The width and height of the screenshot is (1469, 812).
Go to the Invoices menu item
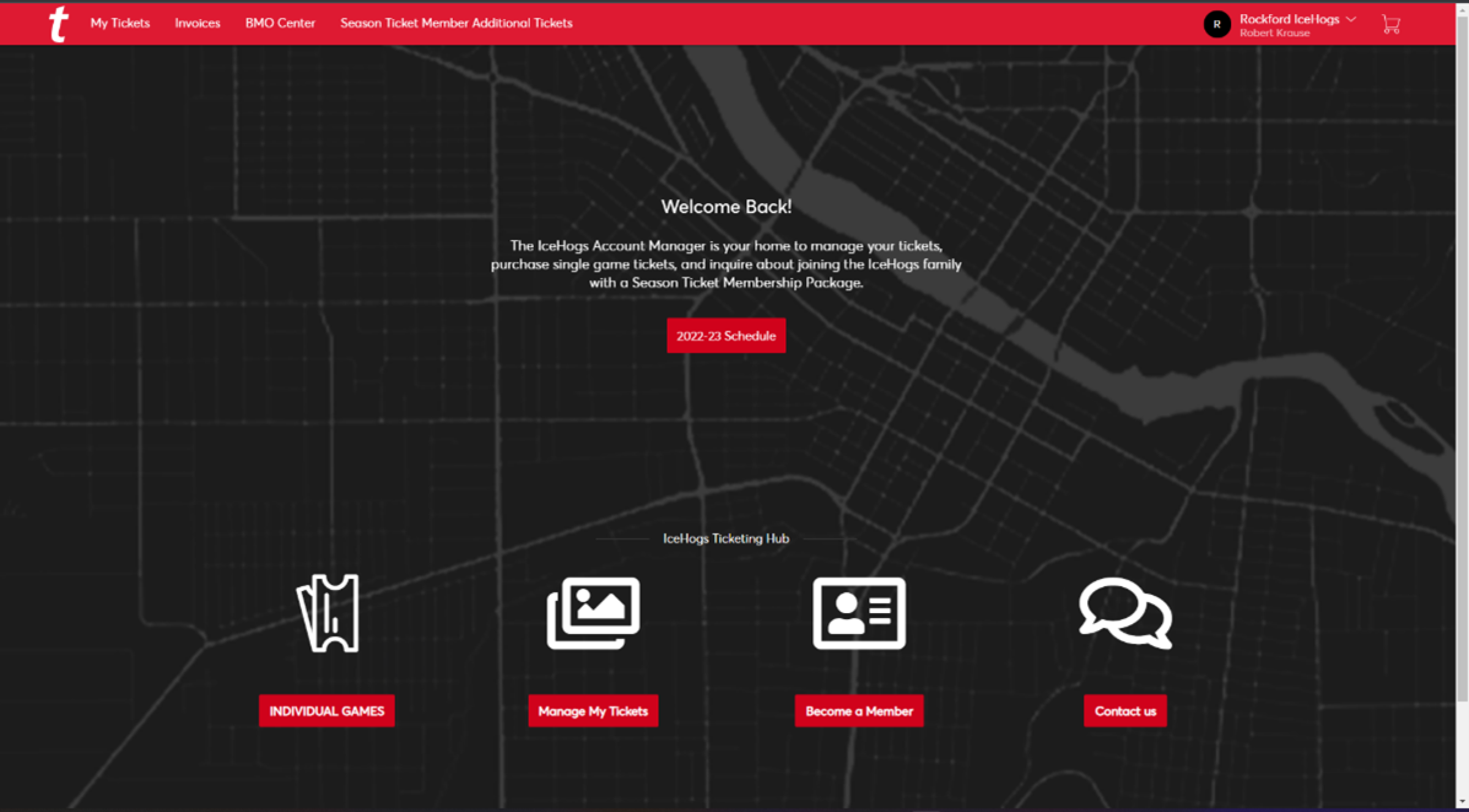point(197,23)
